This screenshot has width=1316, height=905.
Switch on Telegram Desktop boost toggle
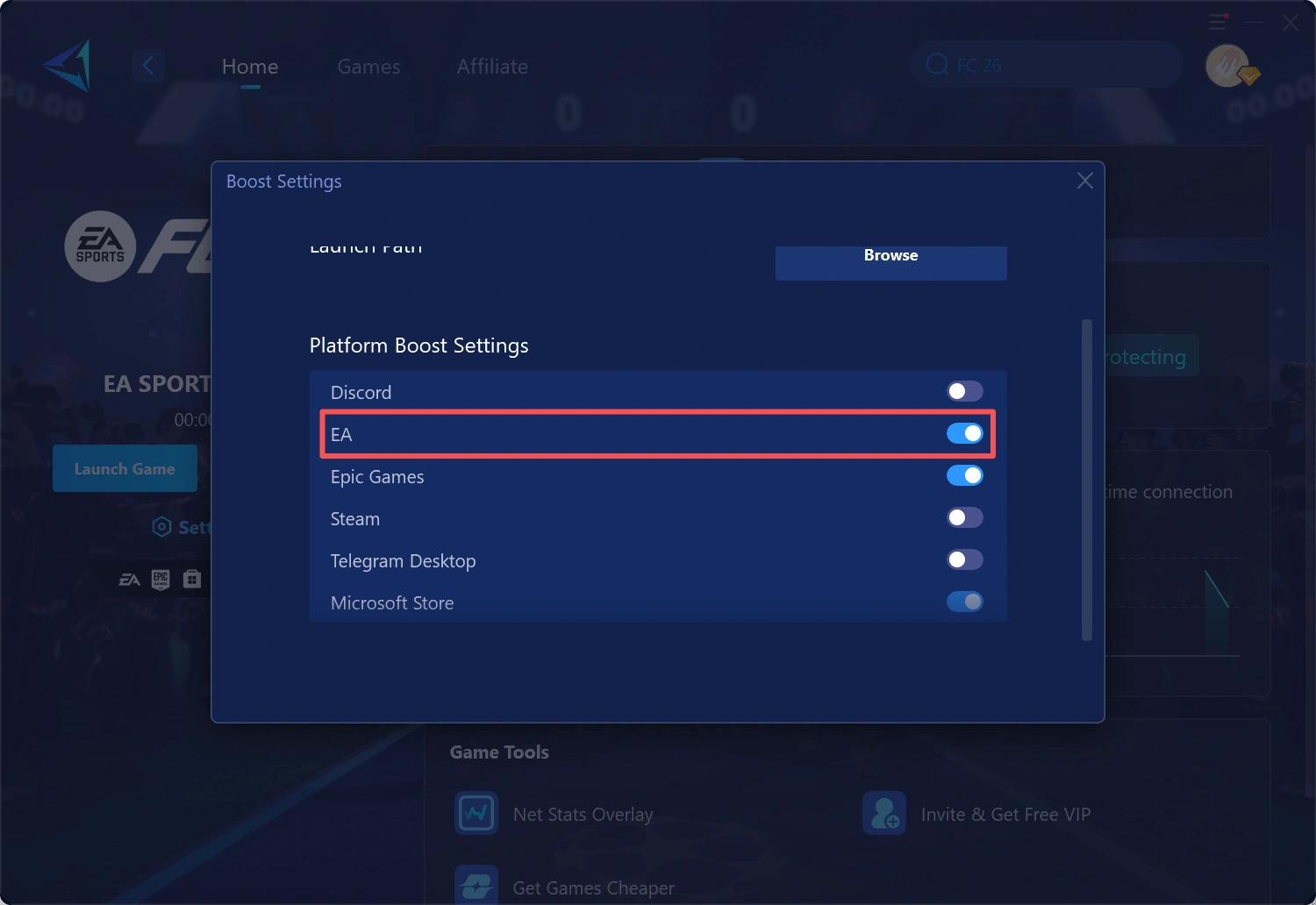tap(964, 559)
